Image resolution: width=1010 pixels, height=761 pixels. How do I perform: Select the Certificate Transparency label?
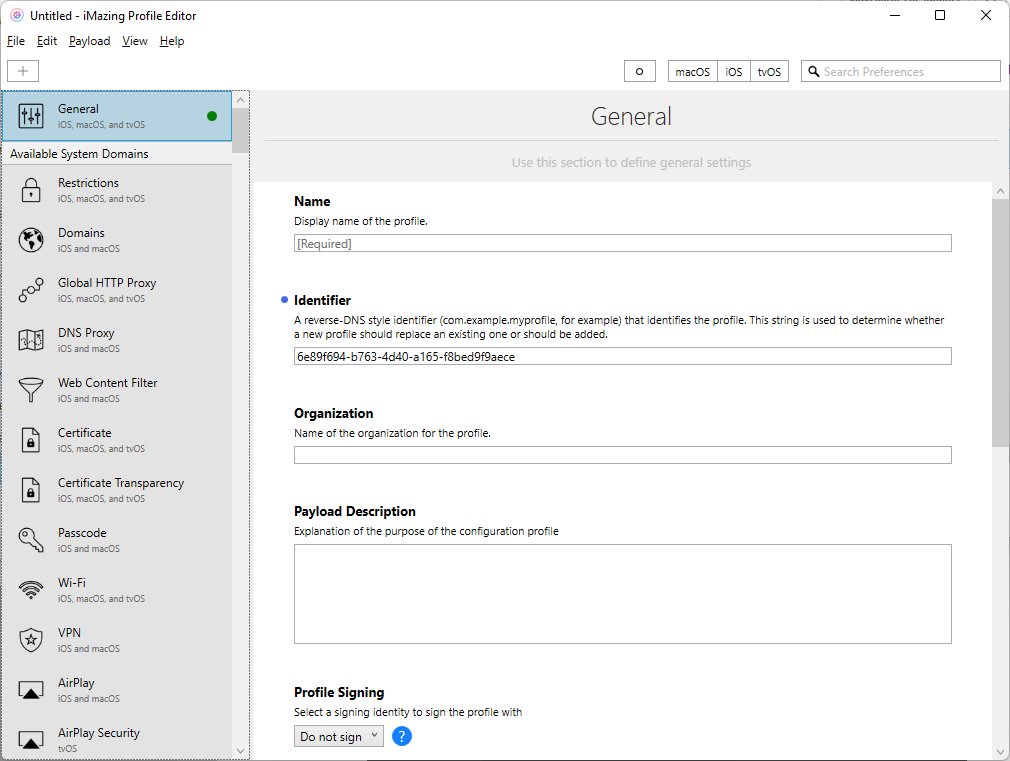[121, 483]
